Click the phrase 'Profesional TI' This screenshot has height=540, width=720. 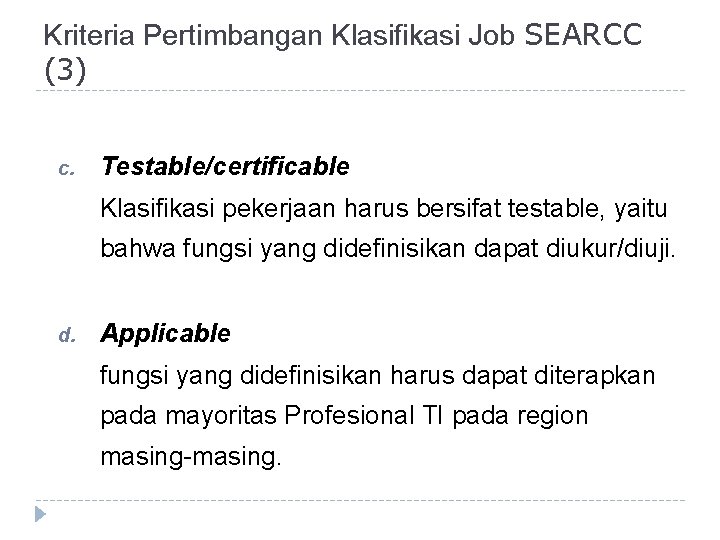point(363,415)
